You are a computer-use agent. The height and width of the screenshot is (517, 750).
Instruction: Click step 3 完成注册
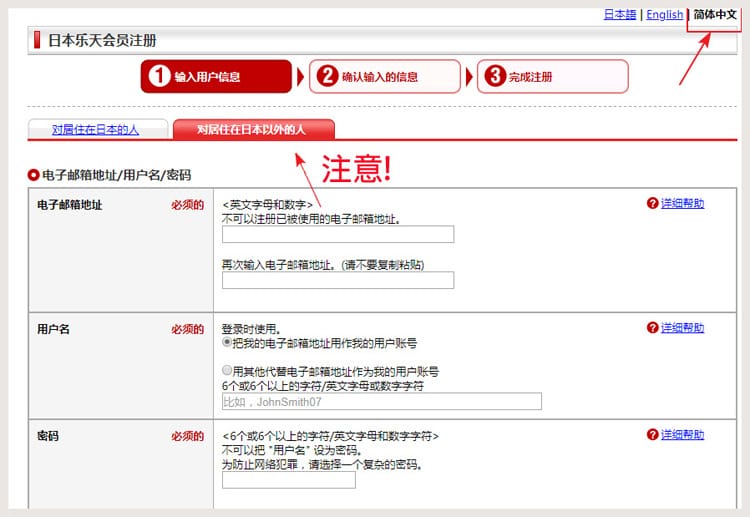[x=552, y=77]
